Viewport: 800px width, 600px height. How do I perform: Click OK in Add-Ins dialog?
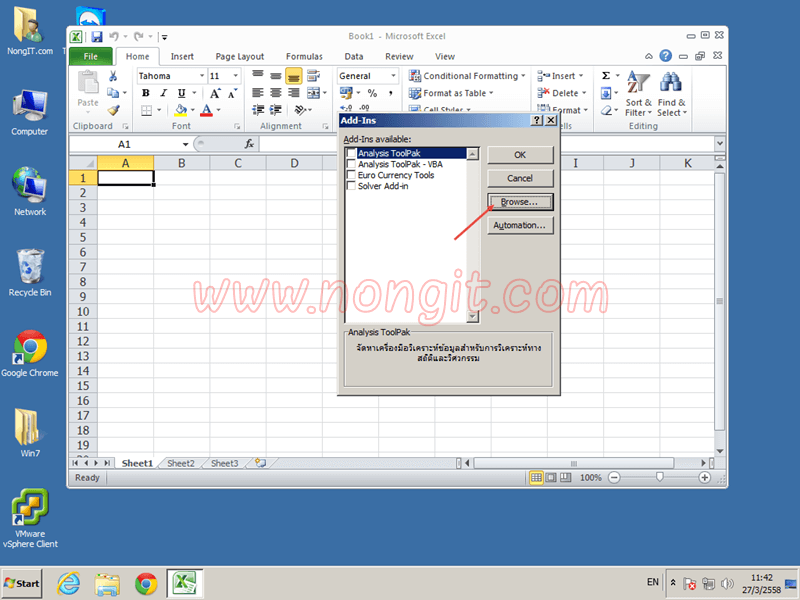520,155
